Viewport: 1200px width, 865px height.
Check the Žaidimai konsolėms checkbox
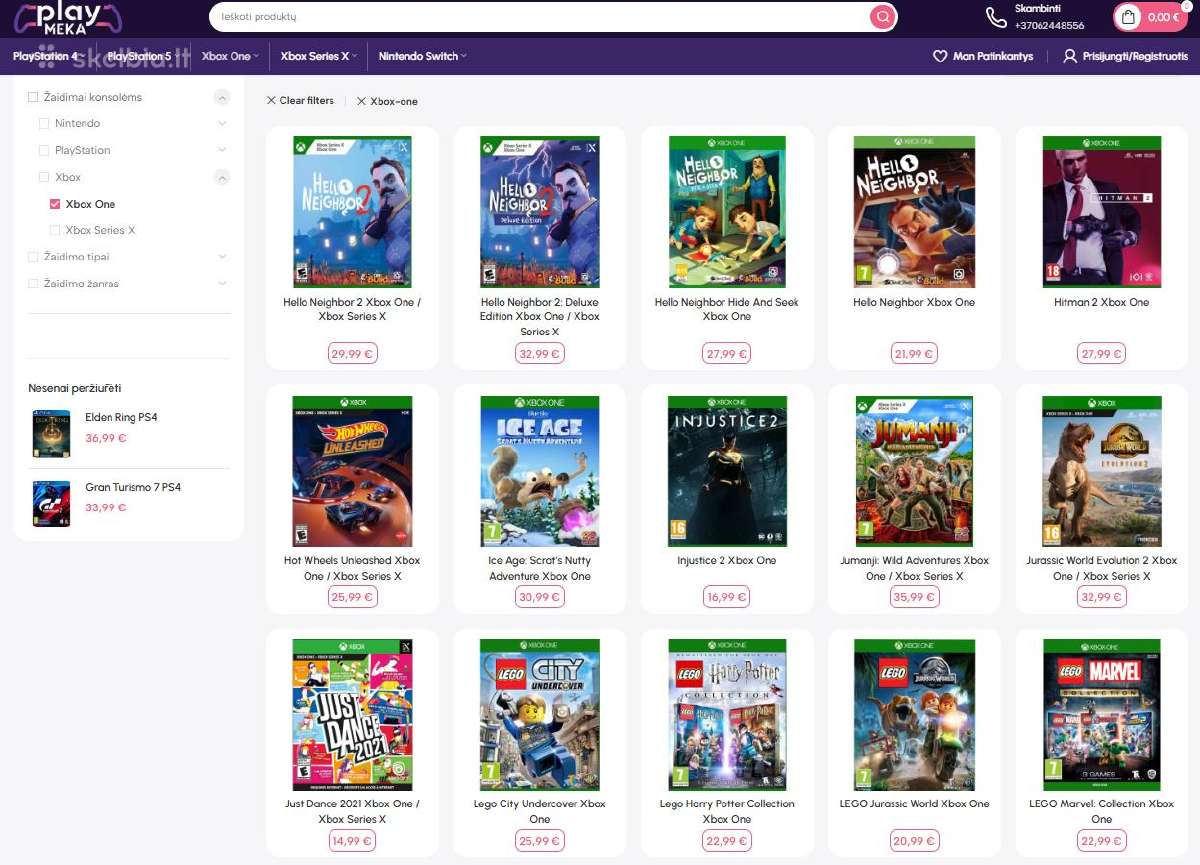pos(33,97)
